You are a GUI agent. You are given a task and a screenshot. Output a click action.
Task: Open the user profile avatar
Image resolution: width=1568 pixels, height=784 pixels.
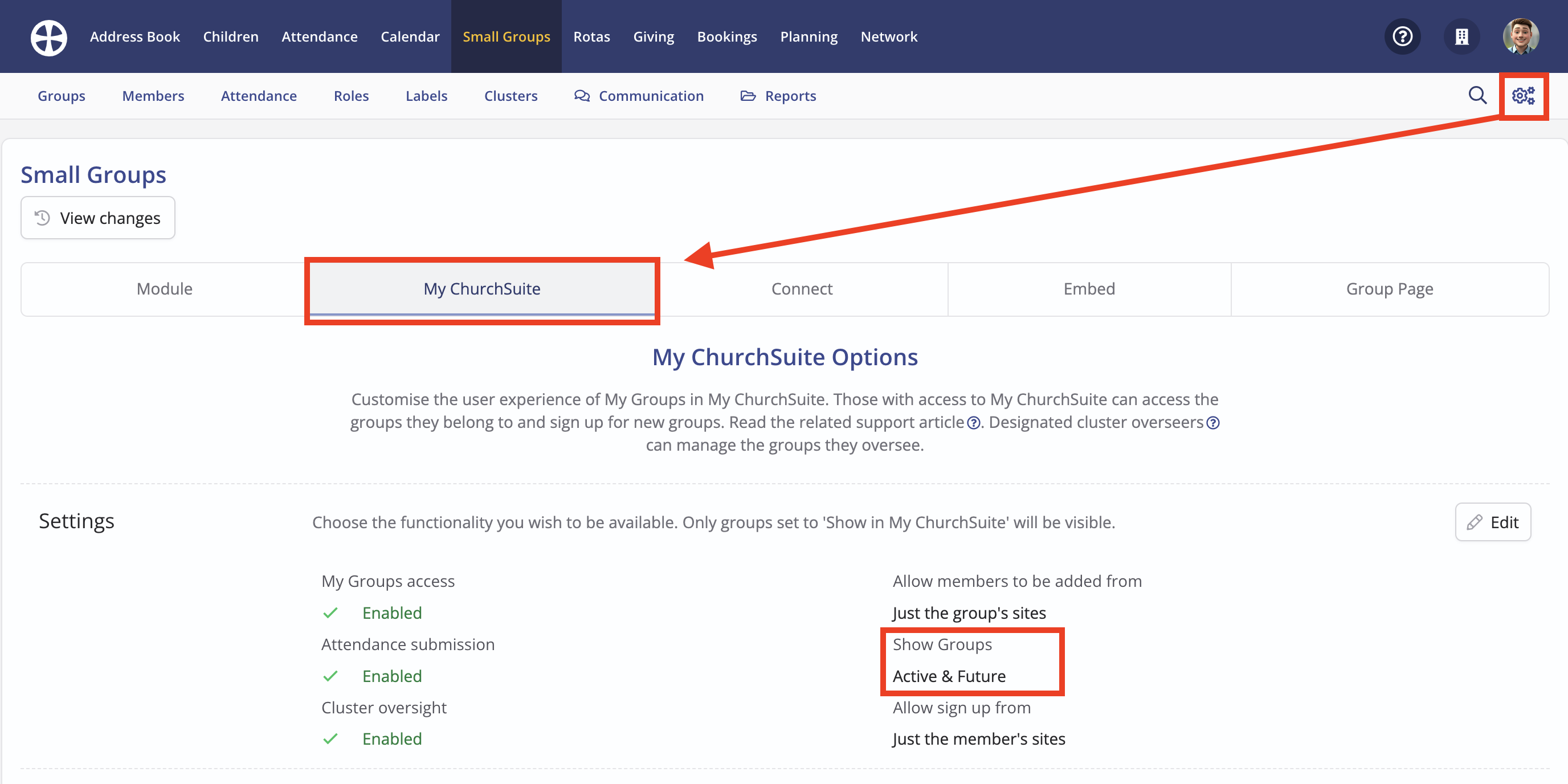[1521, 36]
